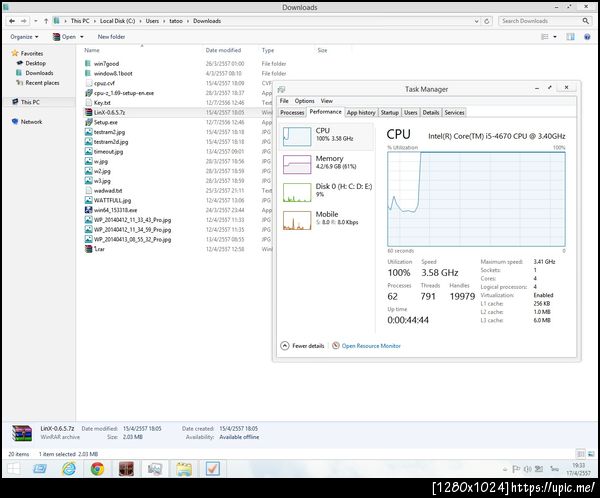Screen dimensions: 600x498
Task: Select the Mobile network thumbnail graph
Action: click(x=297, y=220)
